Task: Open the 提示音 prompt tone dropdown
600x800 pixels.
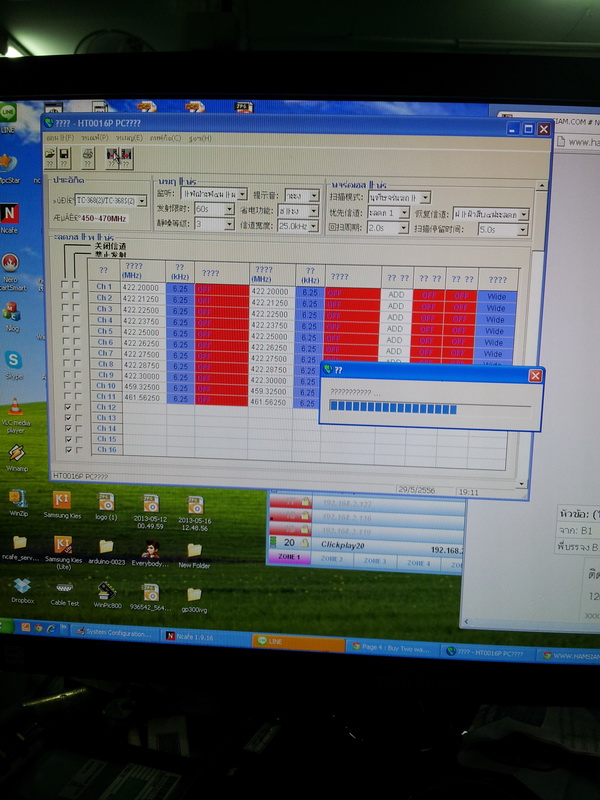Action: tap(302, 195)
